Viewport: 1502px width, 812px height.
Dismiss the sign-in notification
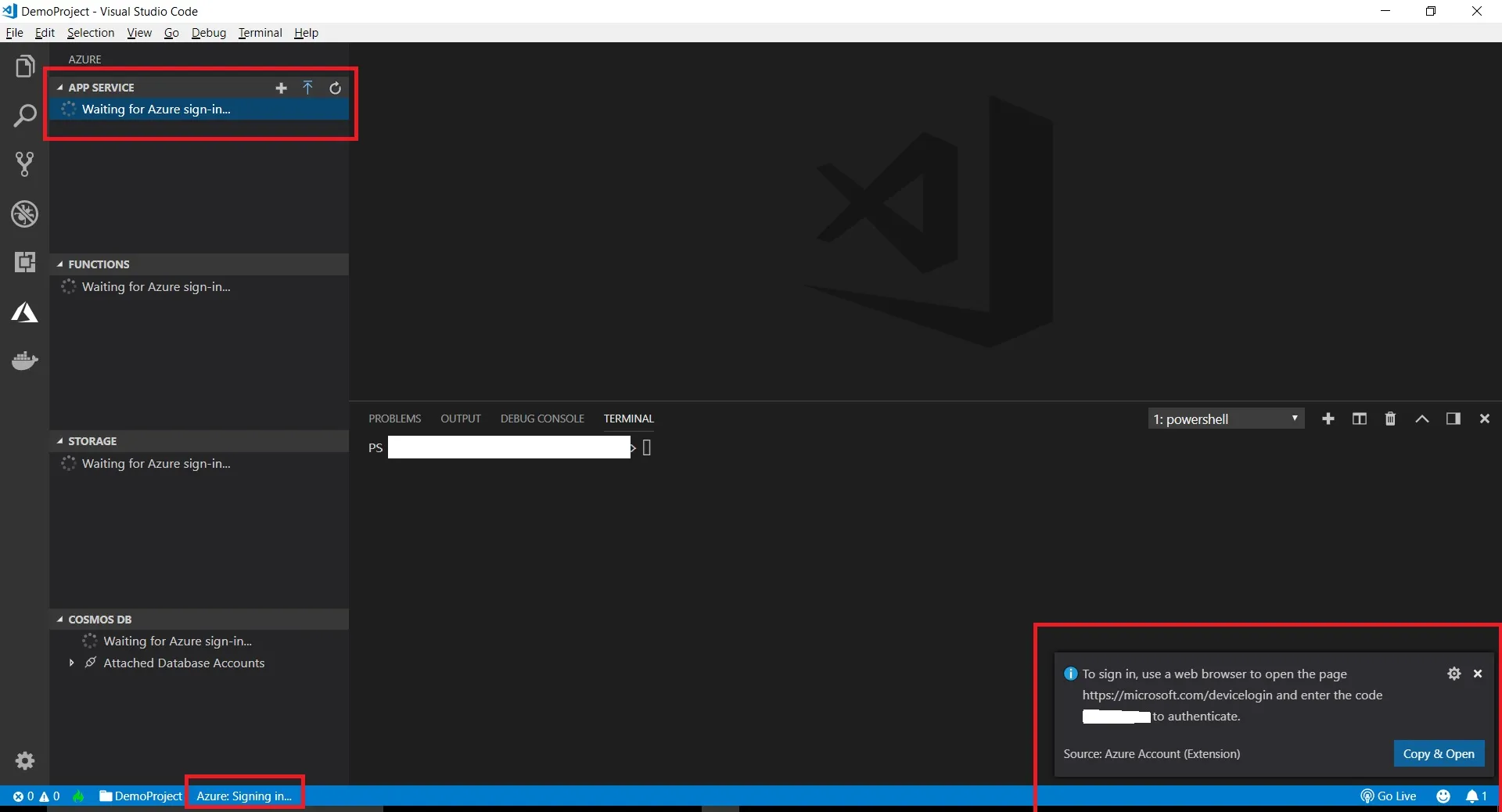pyautogui.click(x=1478, y=674)
